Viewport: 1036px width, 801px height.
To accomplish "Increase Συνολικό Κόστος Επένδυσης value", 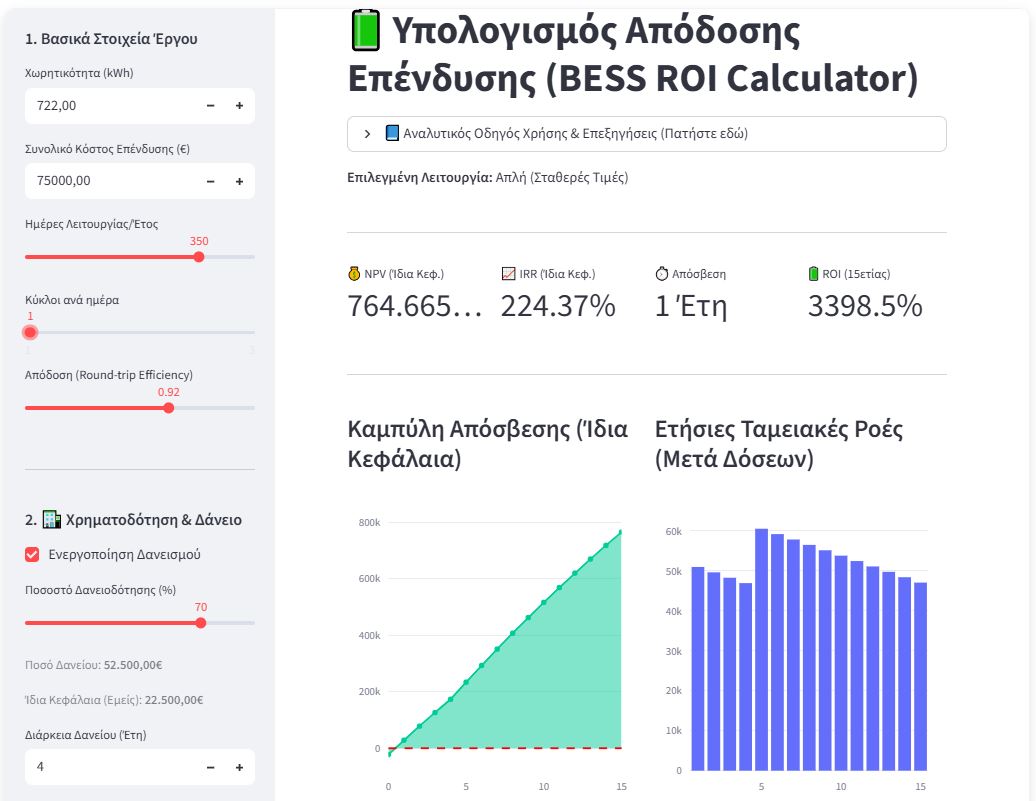I will tap(239, 181).
